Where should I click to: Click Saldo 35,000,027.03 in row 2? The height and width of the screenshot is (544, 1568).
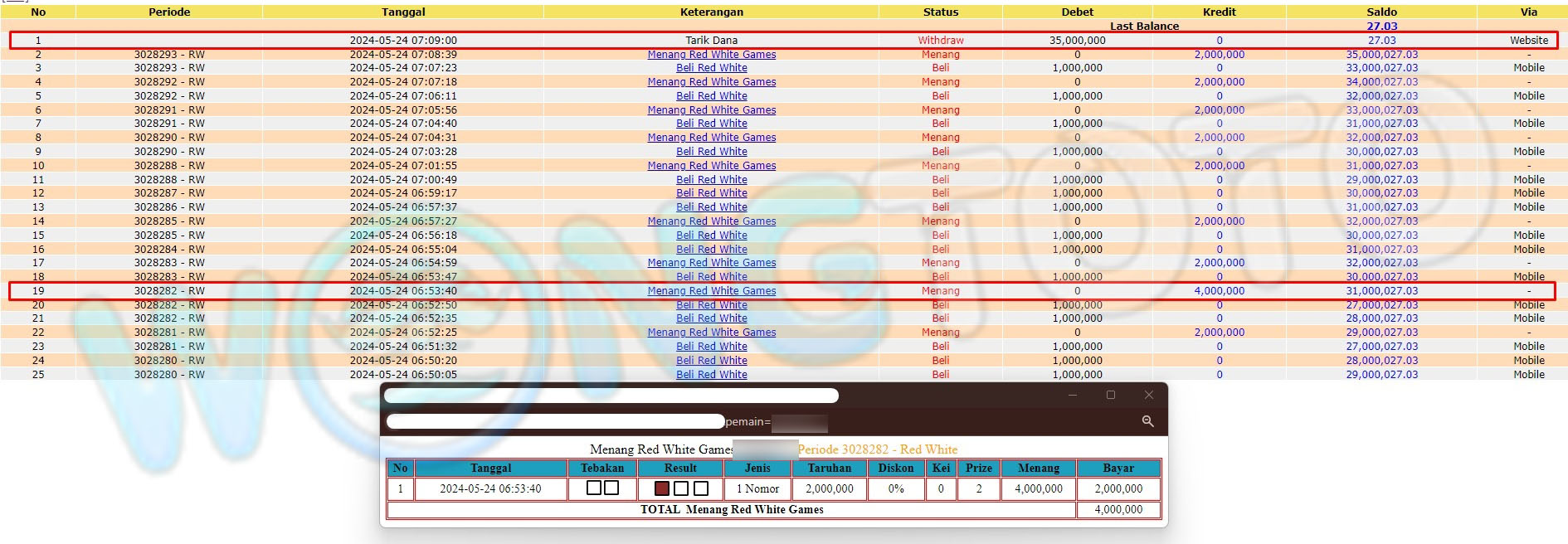coord(1381,55)
